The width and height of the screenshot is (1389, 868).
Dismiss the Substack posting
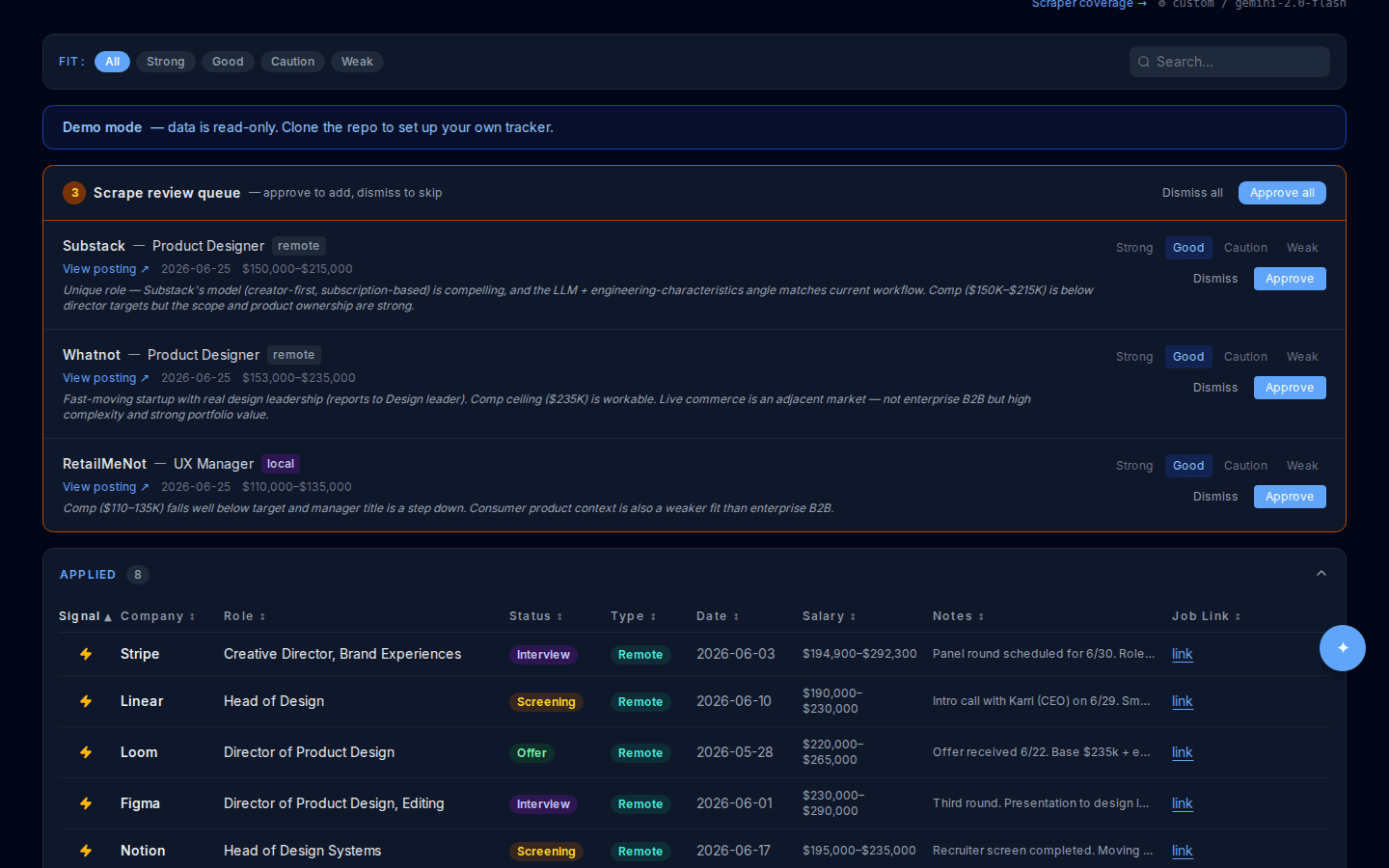pyautogui.click(x=1215, y=279)
